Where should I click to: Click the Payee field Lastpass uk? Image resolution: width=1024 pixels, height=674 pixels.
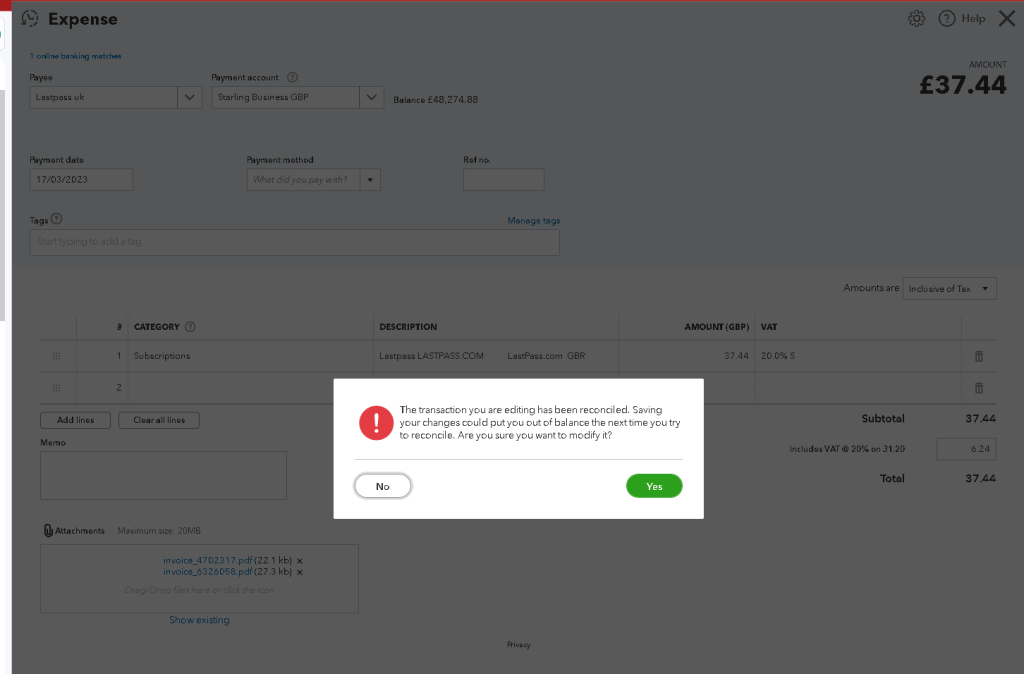click(103, 97)
